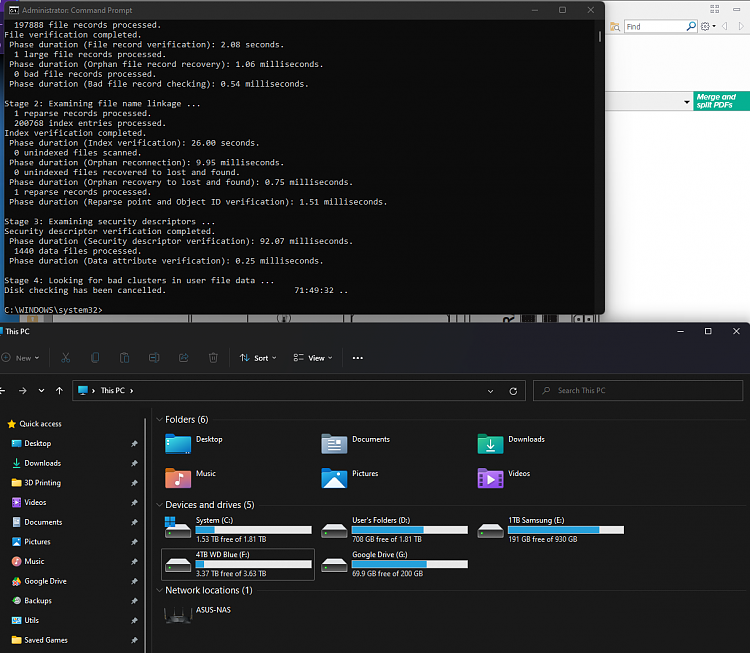750x653 pixels.
Task: Select the ASUS-NAS network location
Action: coord(198,614)
